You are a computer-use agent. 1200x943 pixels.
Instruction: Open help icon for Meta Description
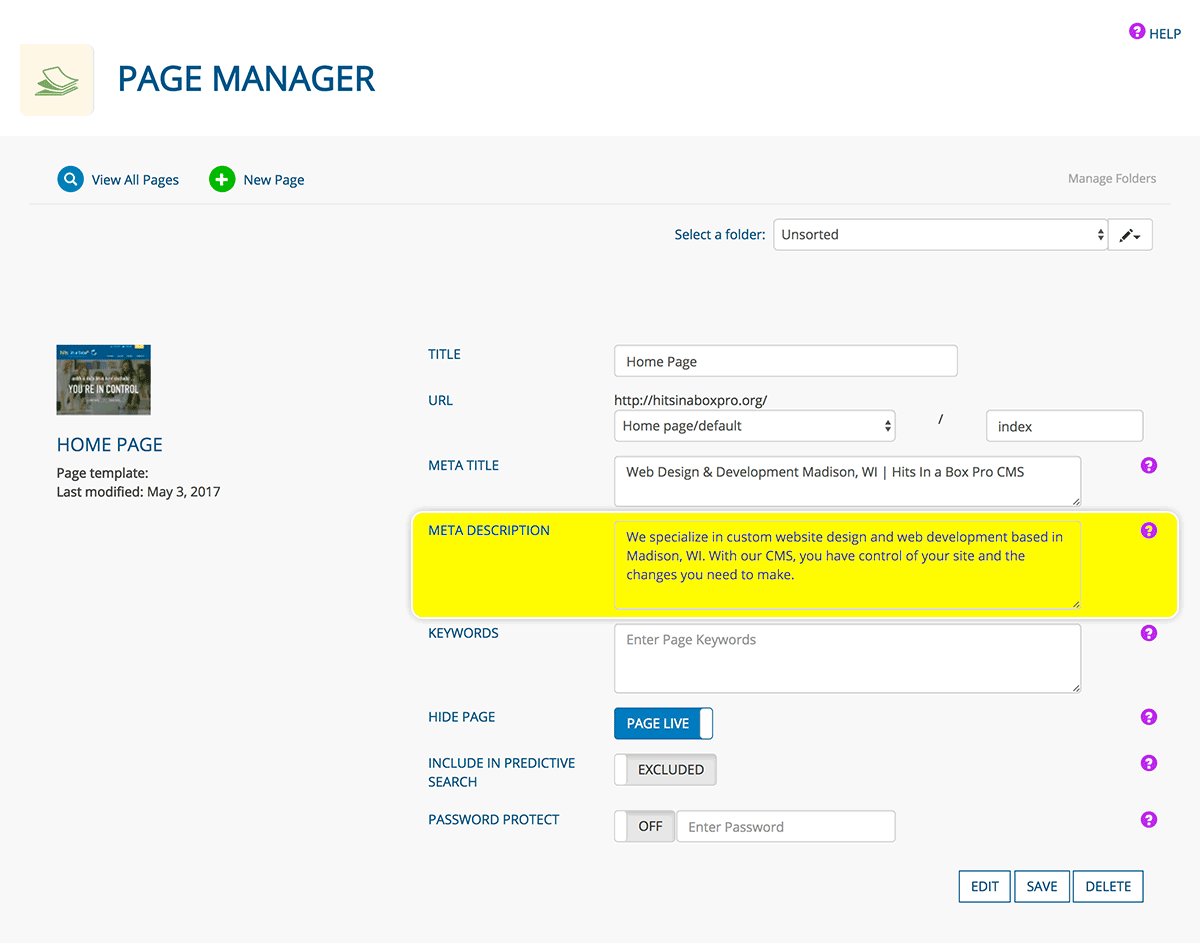pos(1149,530)
